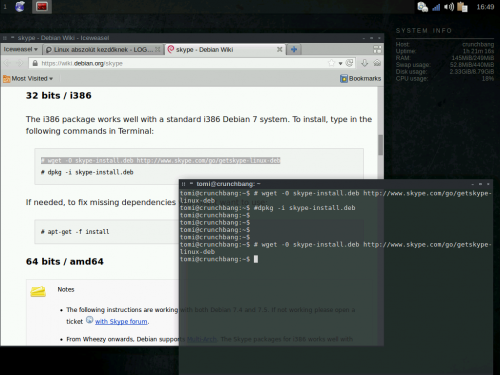Click the 32 bits / i386 heading
The image size is (500, 375).
tap(59, 96)
